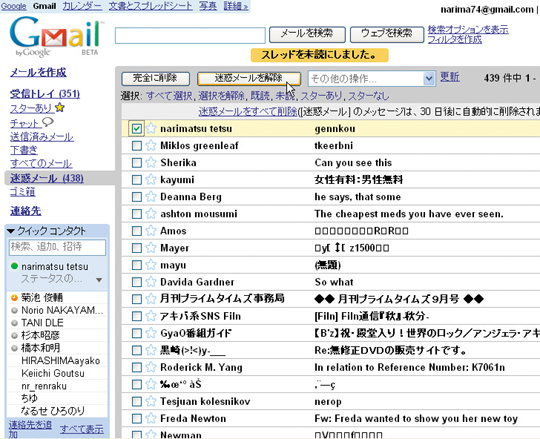Star the Freda Newton message
The image size is (540, 439).
(x=151, y=418)
